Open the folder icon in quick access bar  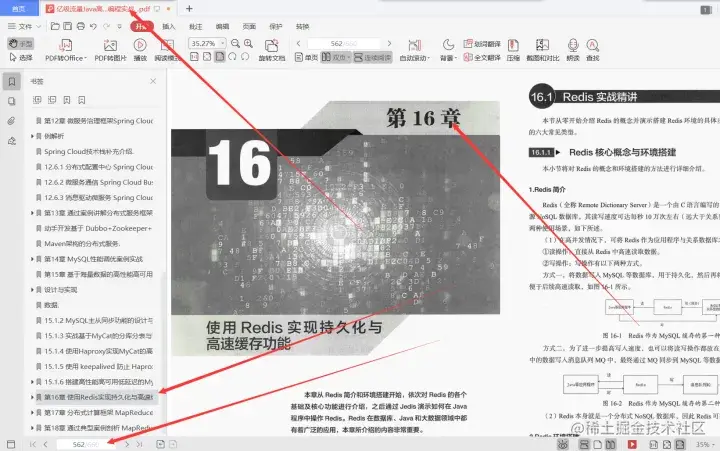[x=55, y=26]
